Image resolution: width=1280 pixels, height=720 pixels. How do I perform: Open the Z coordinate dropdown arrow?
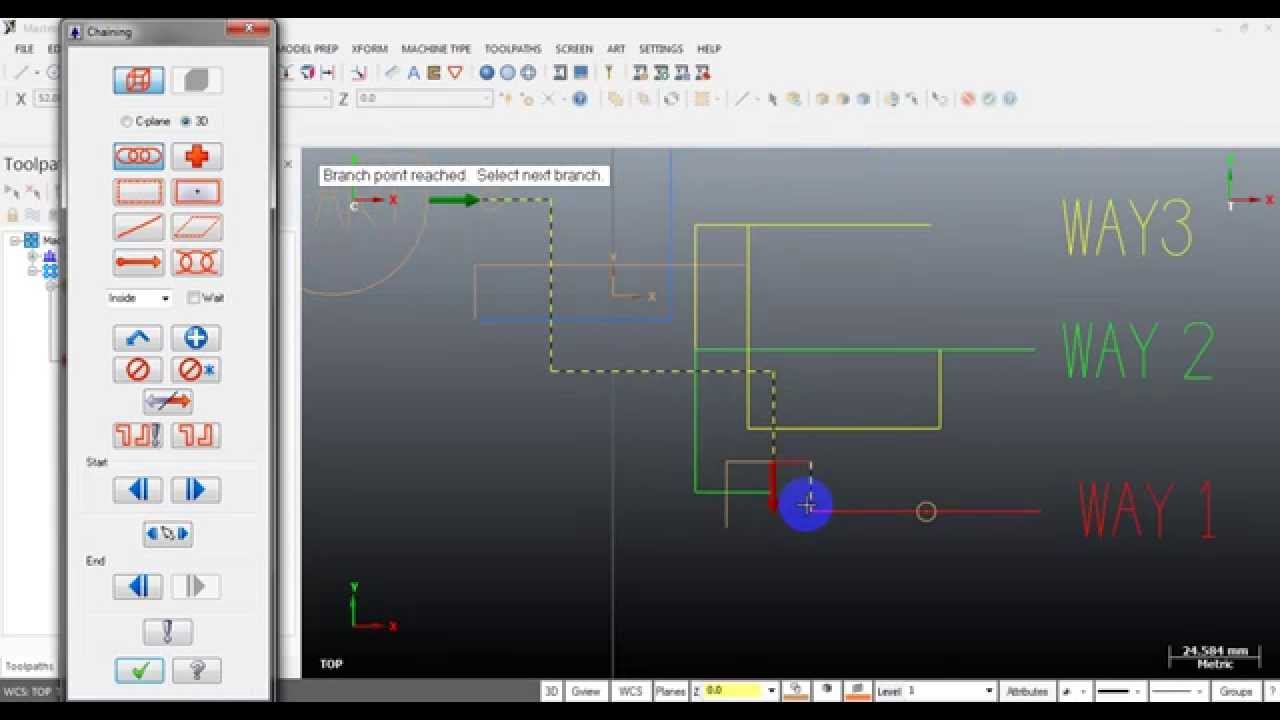pyautogui.click(x=488, y=98)
